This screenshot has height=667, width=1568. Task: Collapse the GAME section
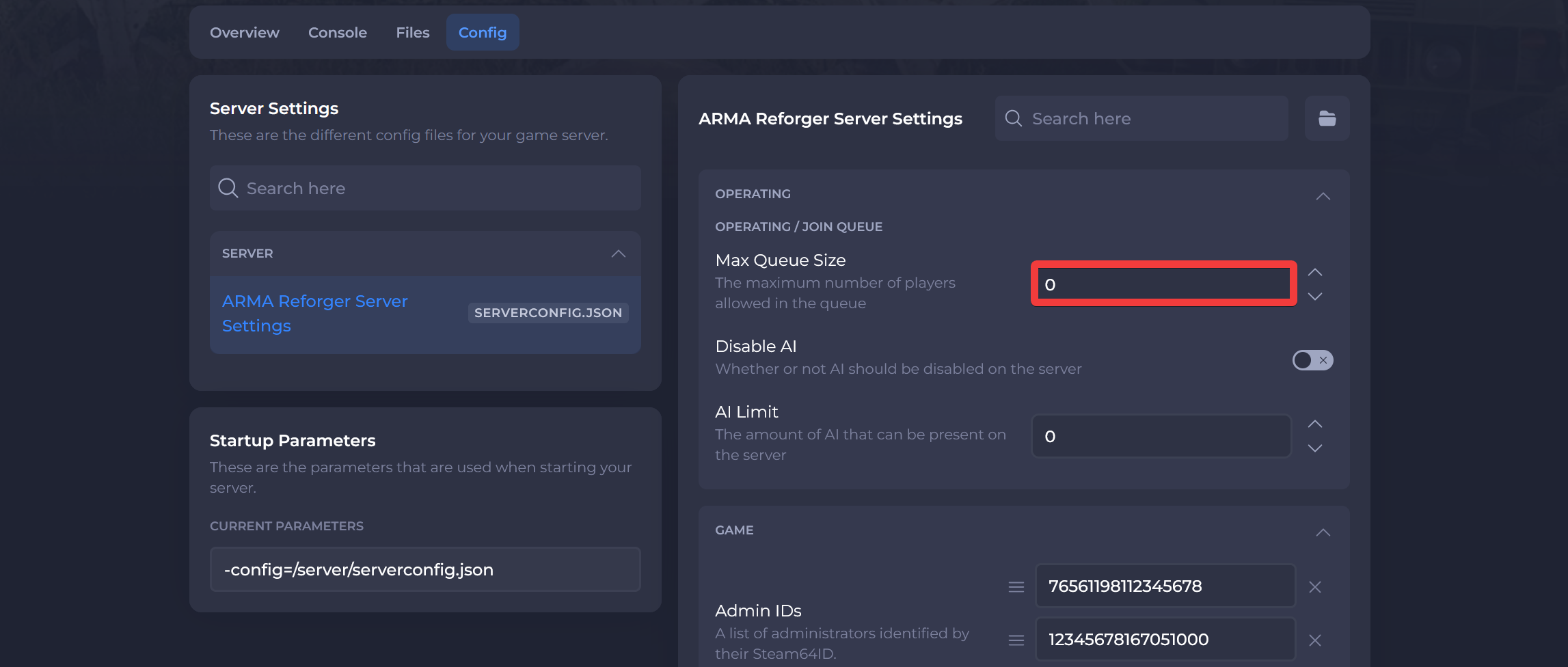pyautogui.click(x=1323, y=532)
